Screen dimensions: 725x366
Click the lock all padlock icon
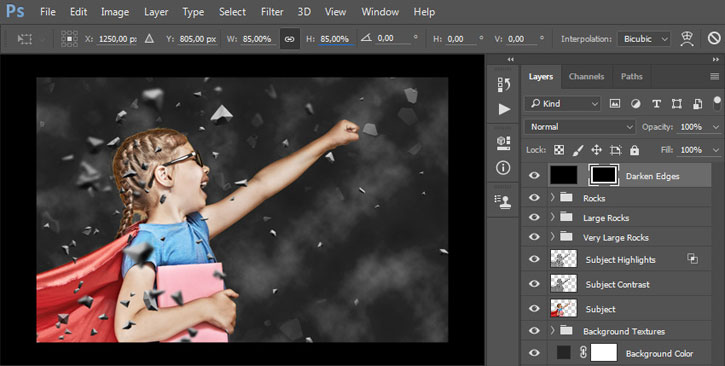click(x=634, y=150)
